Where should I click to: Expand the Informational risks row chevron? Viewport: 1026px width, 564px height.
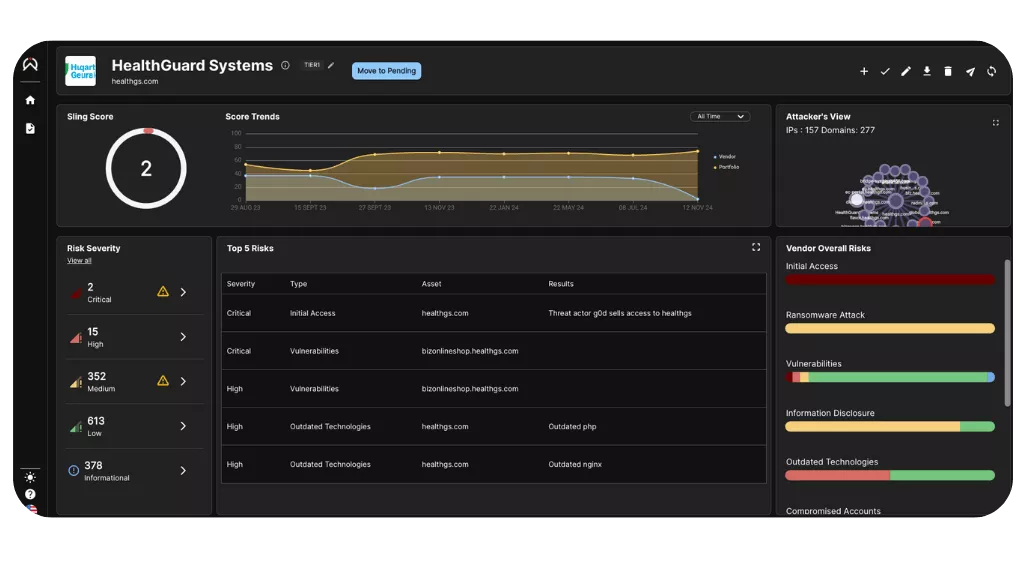[183, 470]
